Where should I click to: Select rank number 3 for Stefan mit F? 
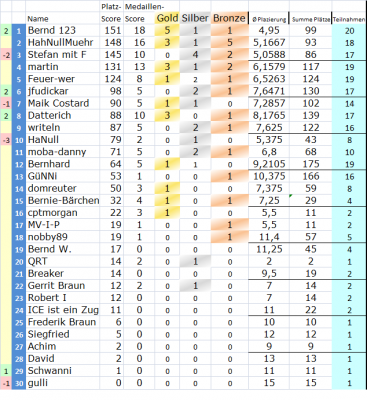19,55
